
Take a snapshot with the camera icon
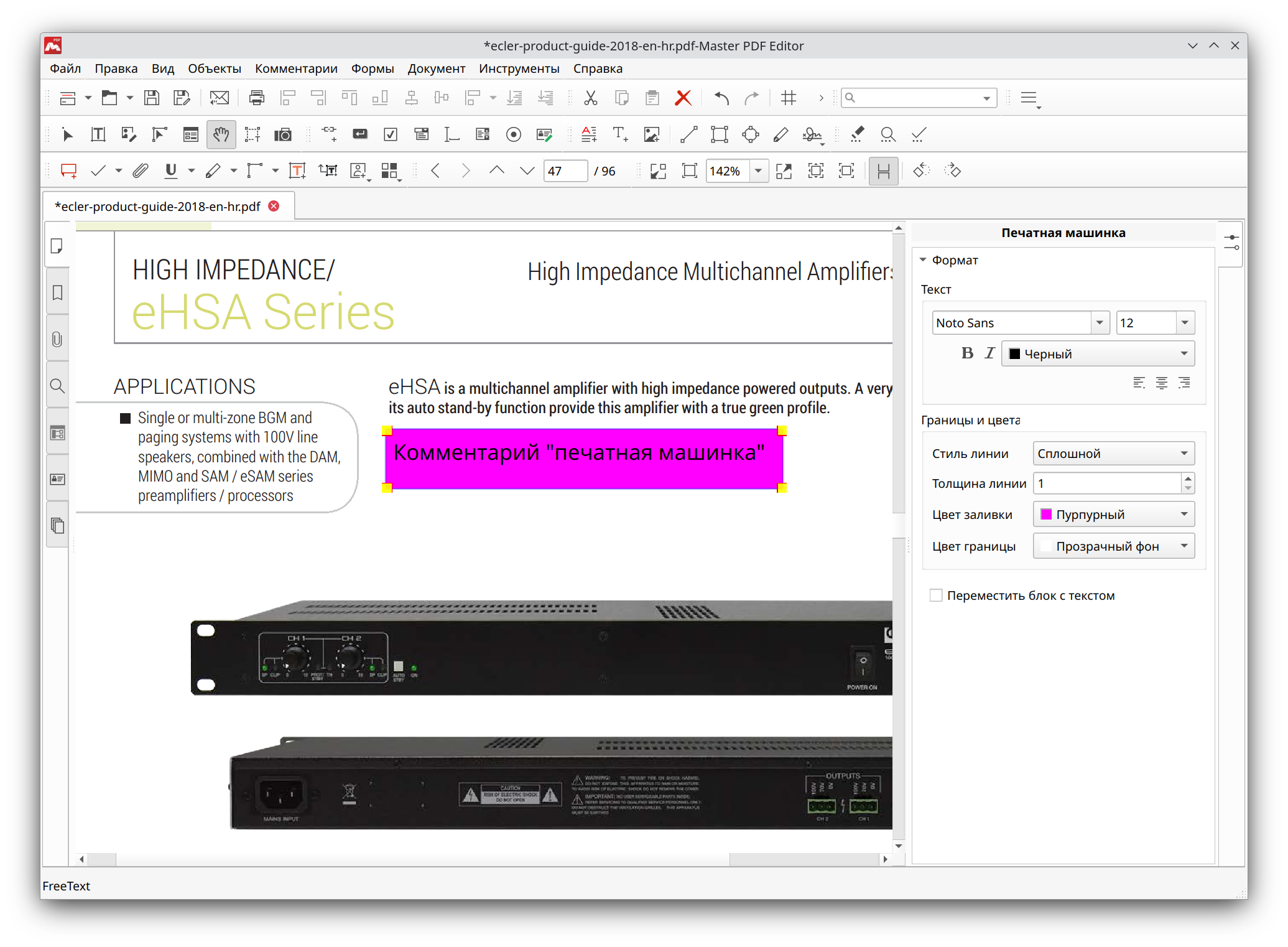click(x=283, y=134)
